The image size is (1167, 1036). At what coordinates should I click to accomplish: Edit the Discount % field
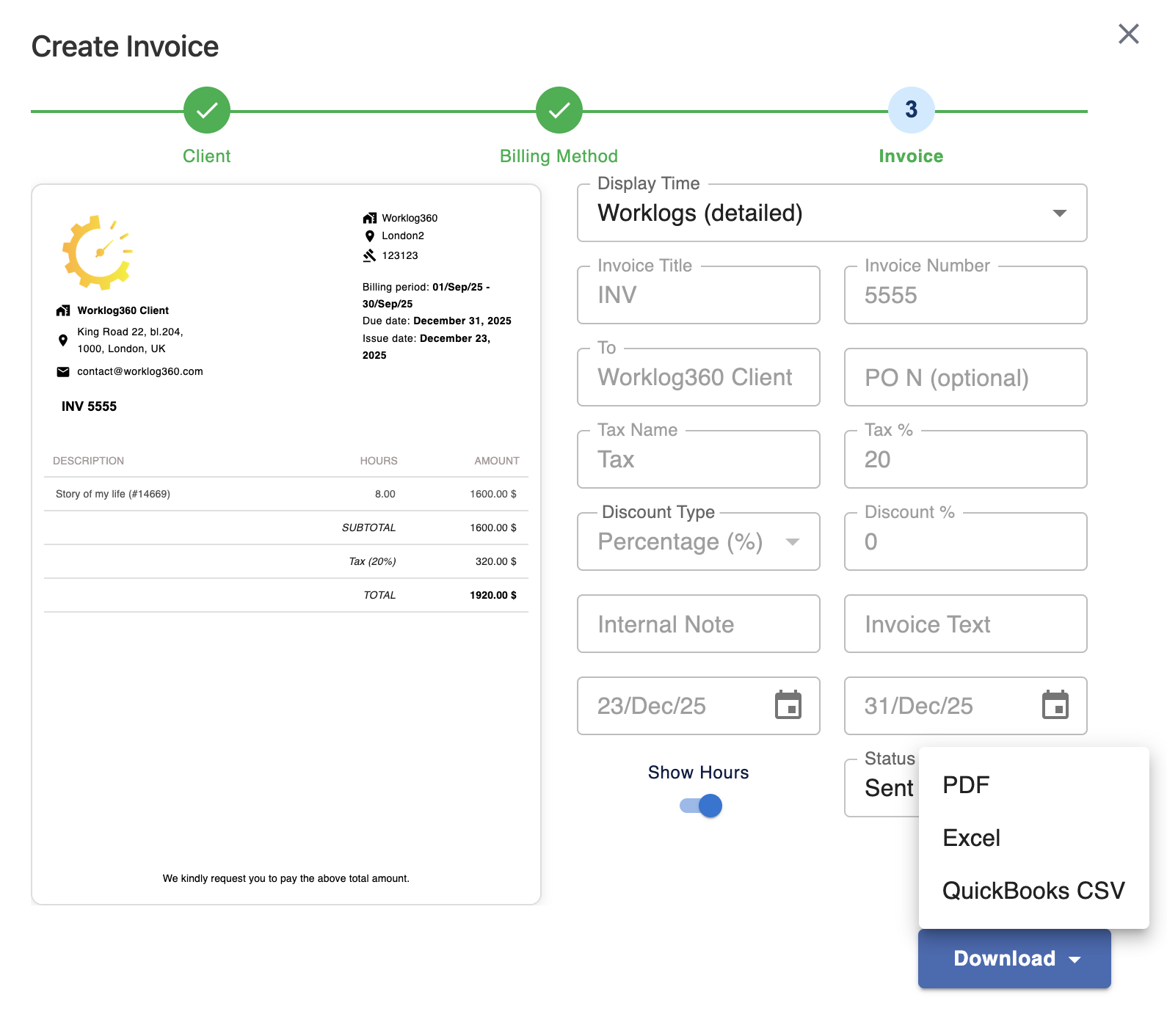966,541
